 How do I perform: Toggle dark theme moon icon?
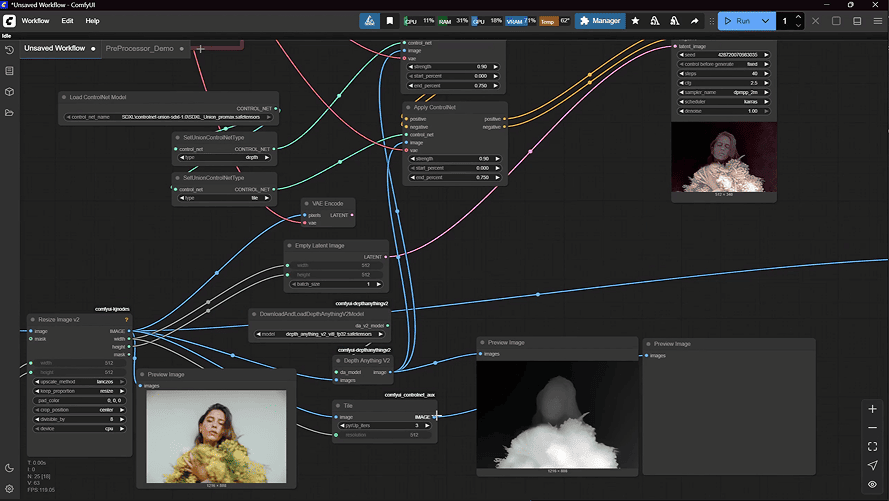click(9, 467)
